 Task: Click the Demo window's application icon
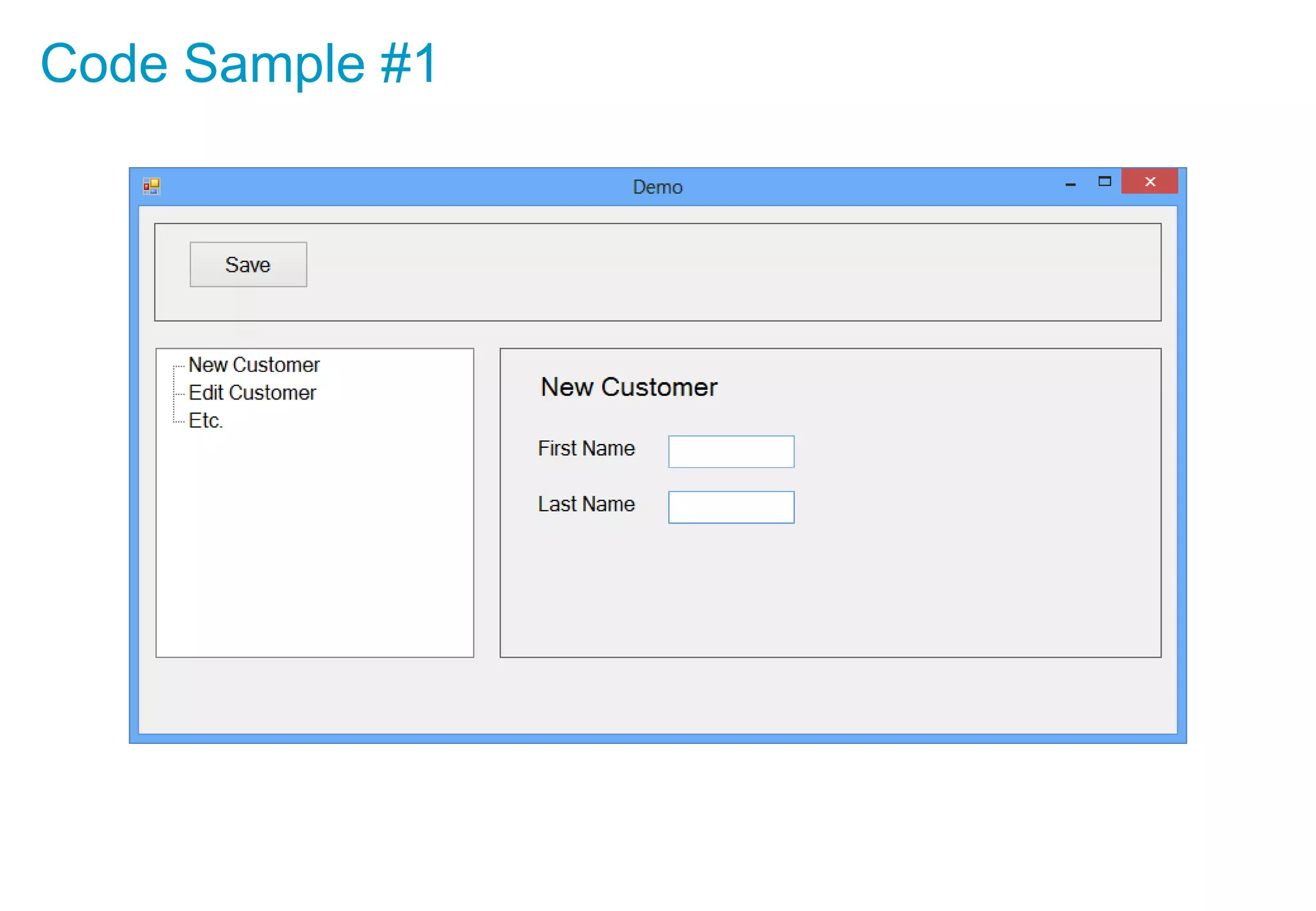click(x=151, y=186)
